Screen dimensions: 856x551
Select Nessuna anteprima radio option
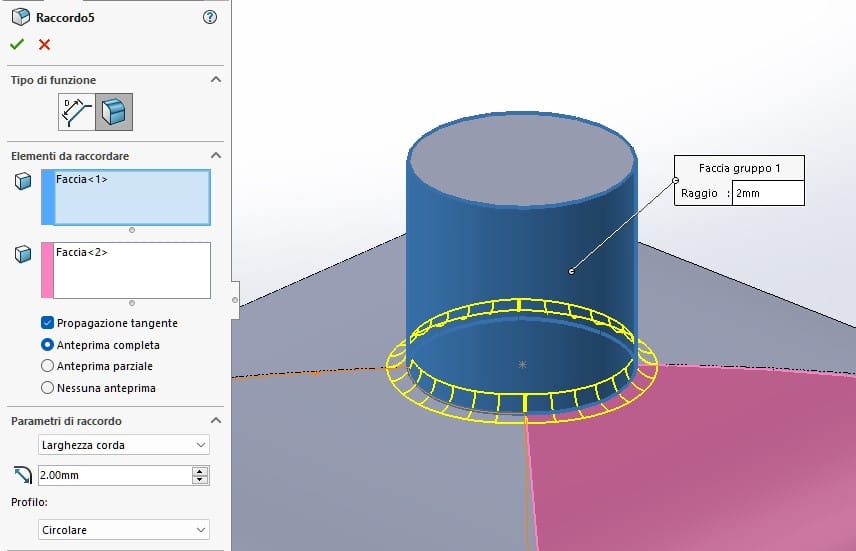coord(47,388)
